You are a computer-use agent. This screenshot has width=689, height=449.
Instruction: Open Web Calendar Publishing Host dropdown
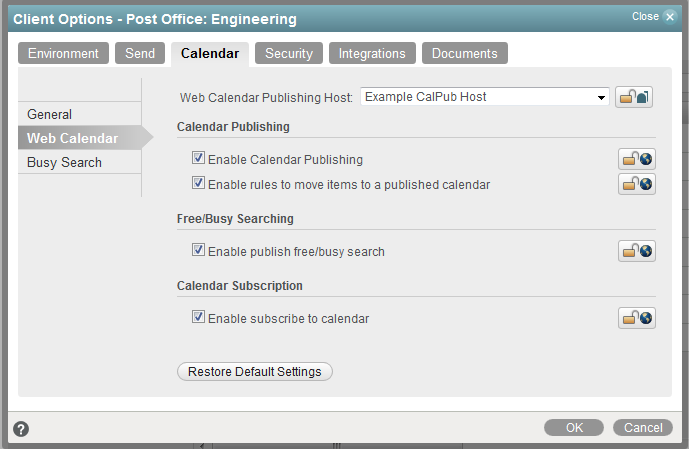pos(601,97)
